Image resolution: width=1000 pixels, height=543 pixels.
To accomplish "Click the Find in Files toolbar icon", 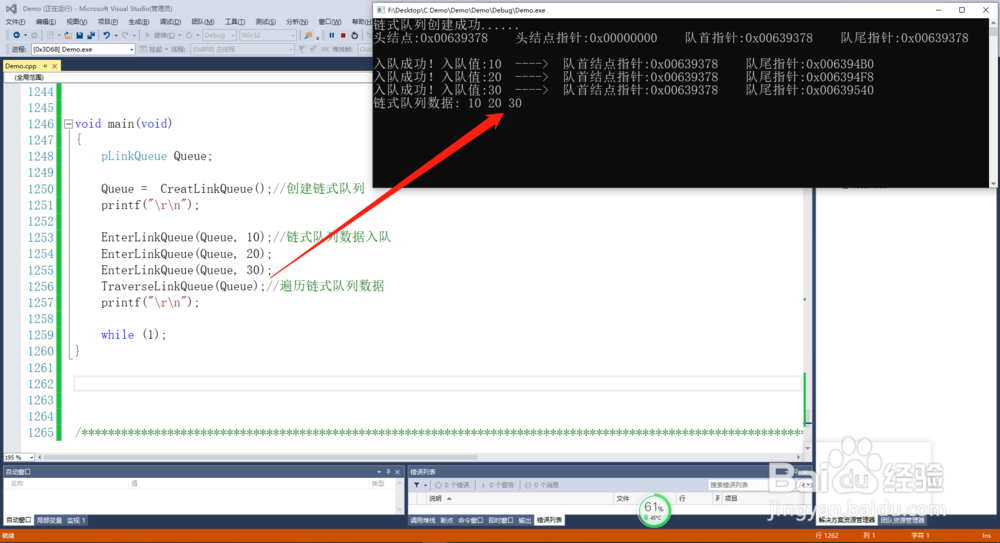I will (x=308, y=35).
